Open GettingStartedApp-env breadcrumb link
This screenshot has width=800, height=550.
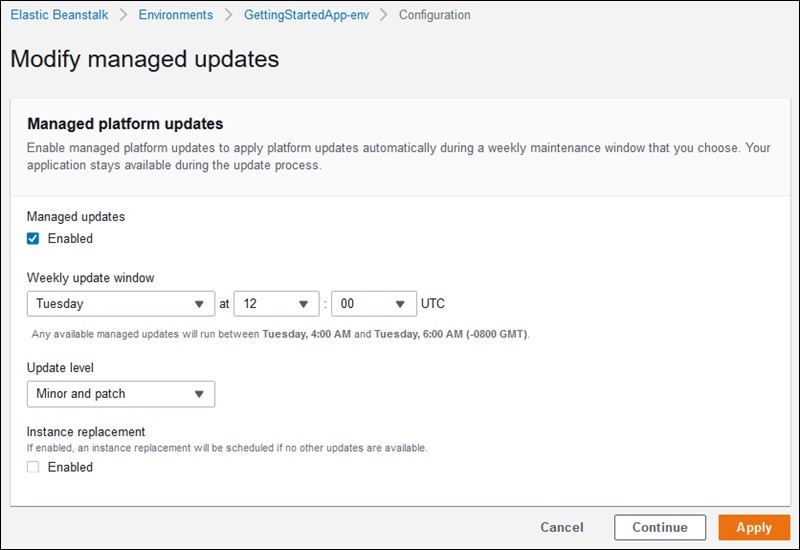tap(307, 15)
